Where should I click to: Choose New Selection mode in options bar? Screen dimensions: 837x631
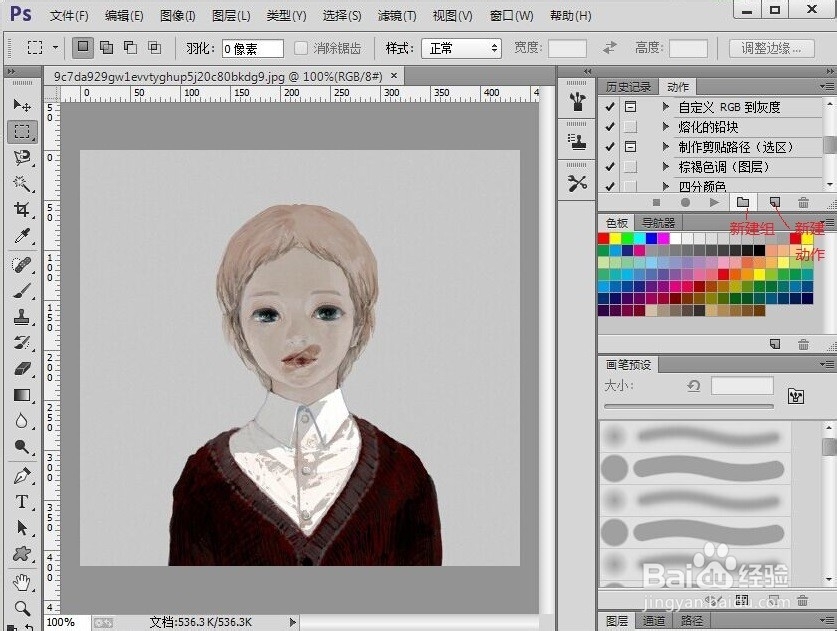83,48
